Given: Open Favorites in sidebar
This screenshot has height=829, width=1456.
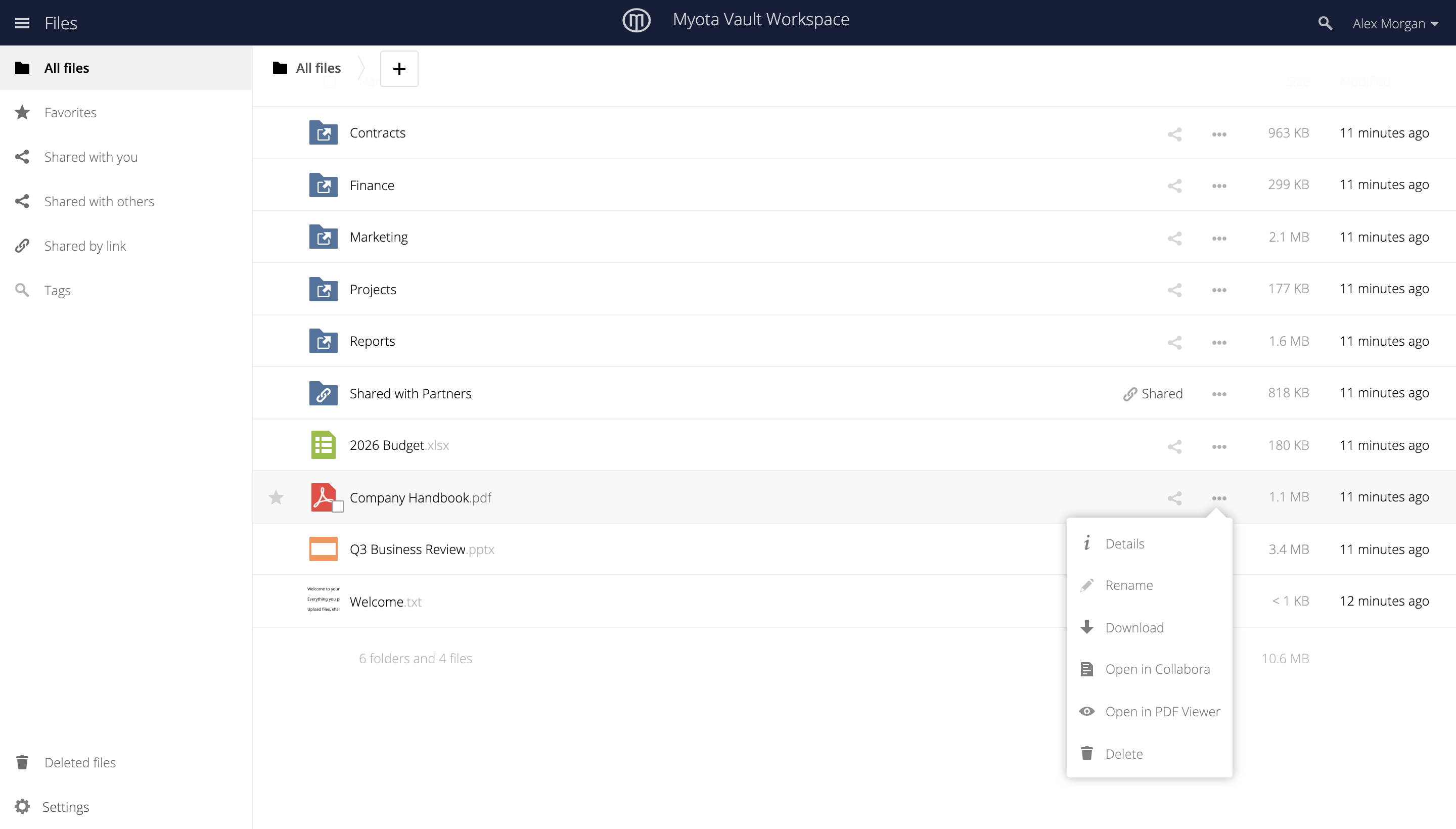Looking at the screenshot, I should (126, 112).
